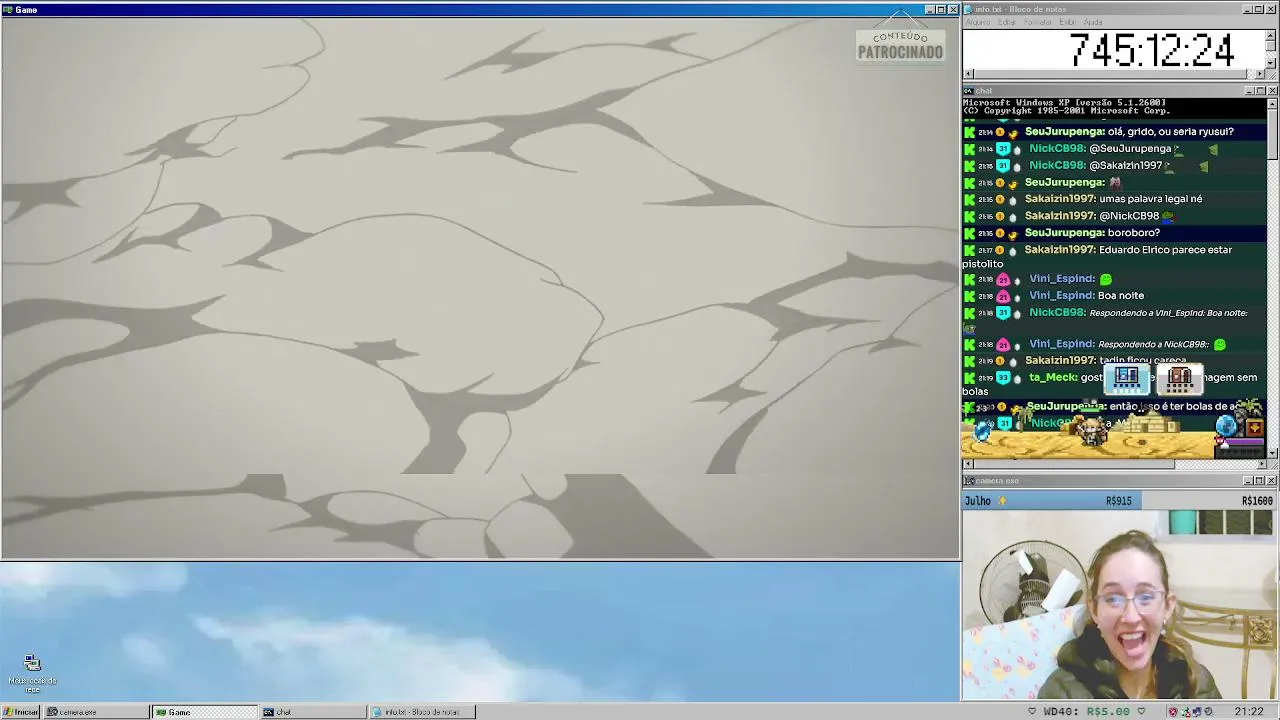Click the webcam video feed
1280x720 pixels.
point(1120,605)
